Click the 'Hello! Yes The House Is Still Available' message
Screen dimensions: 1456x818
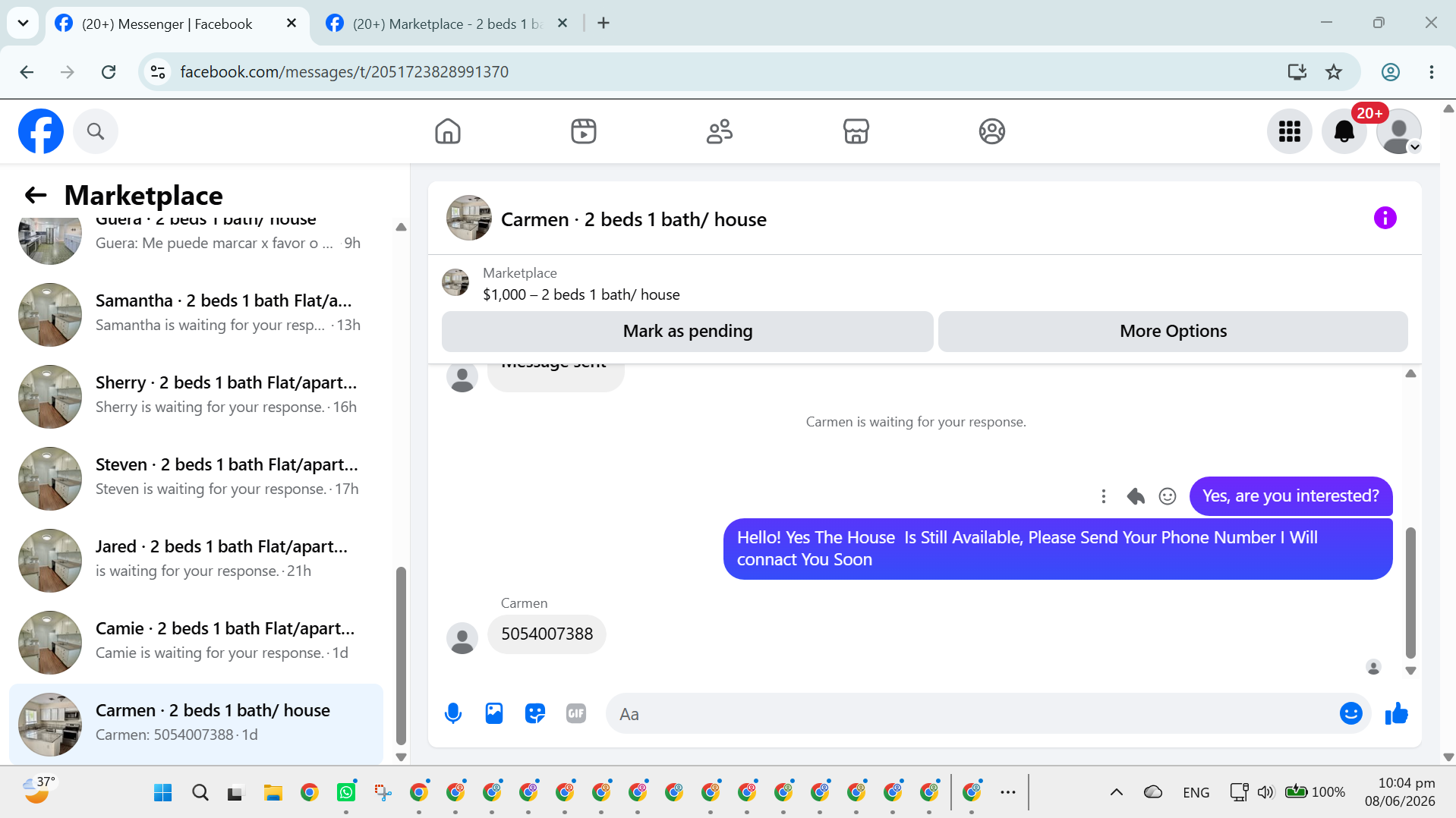click(1057, 549)
